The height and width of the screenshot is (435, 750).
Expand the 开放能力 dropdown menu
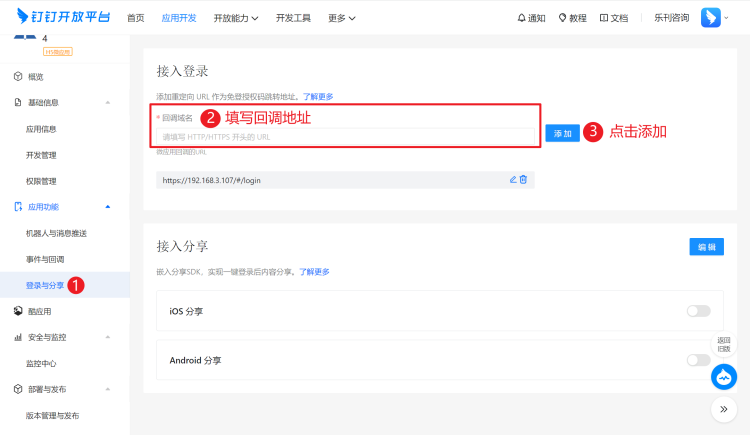(x=236, y=18)
